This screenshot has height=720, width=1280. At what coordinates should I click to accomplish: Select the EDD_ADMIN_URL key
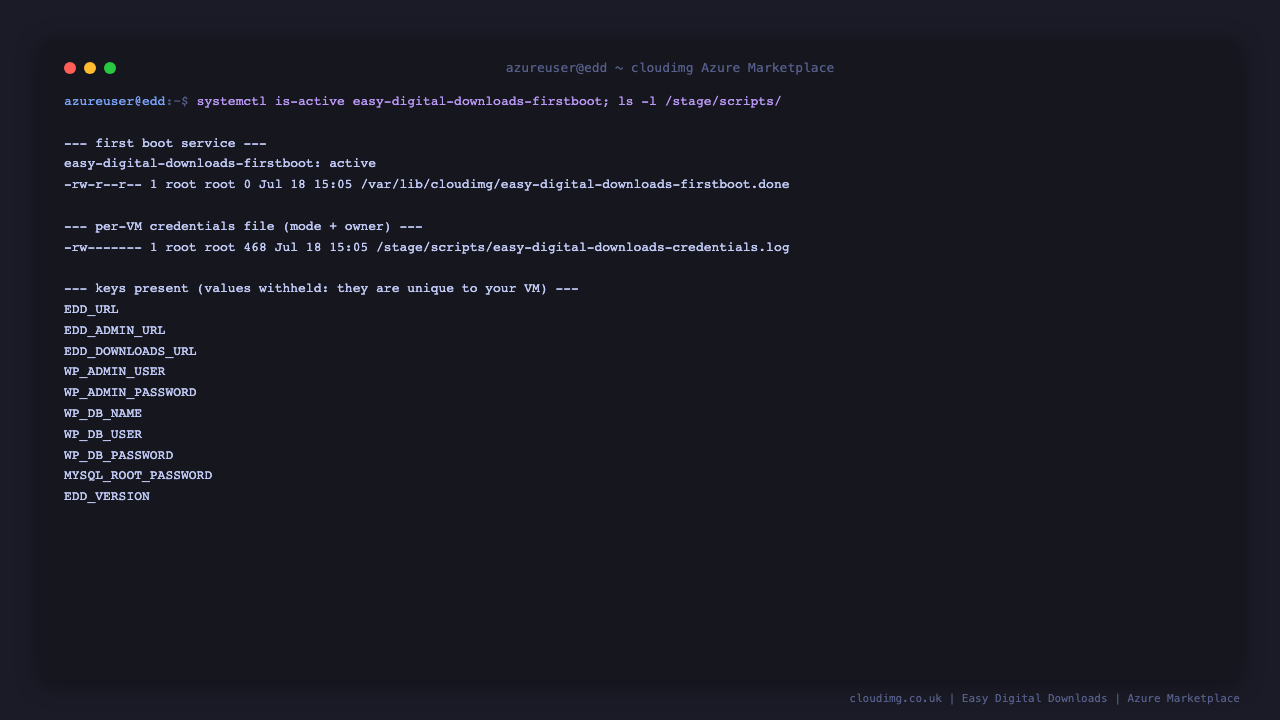tap(115, 331)
